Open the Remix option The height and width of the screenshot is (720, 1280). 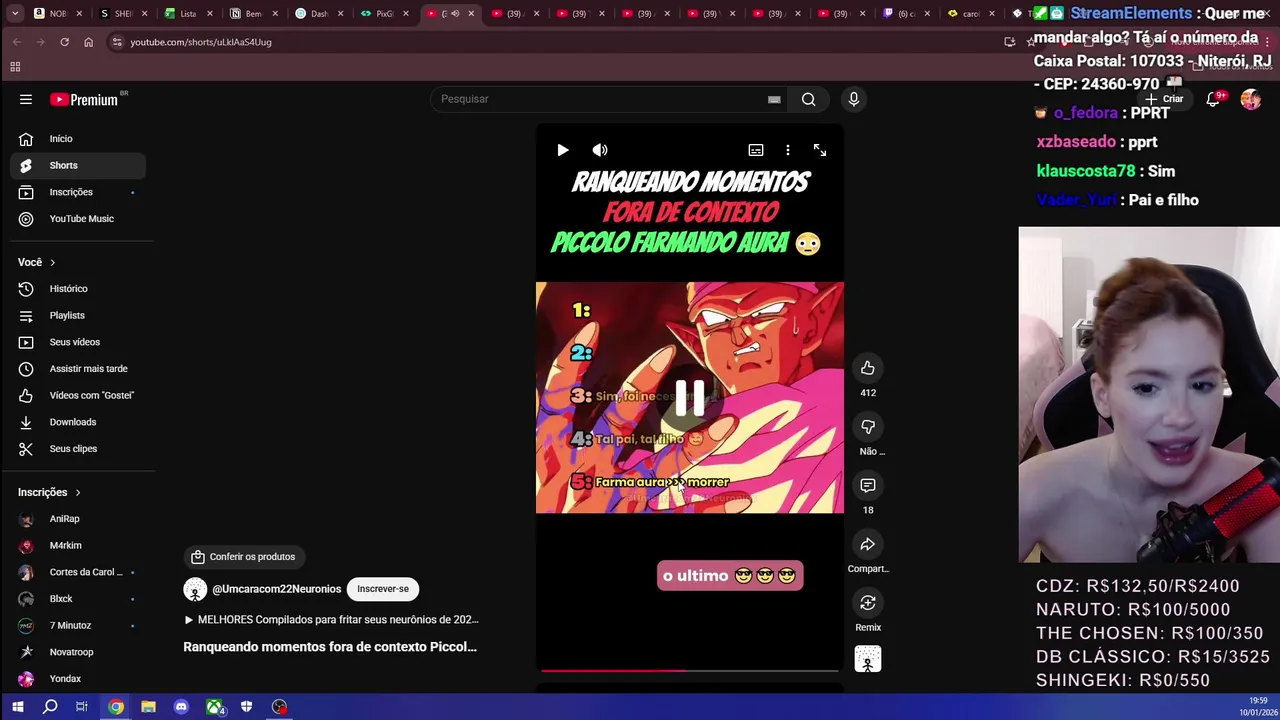[x=868, y=603]
